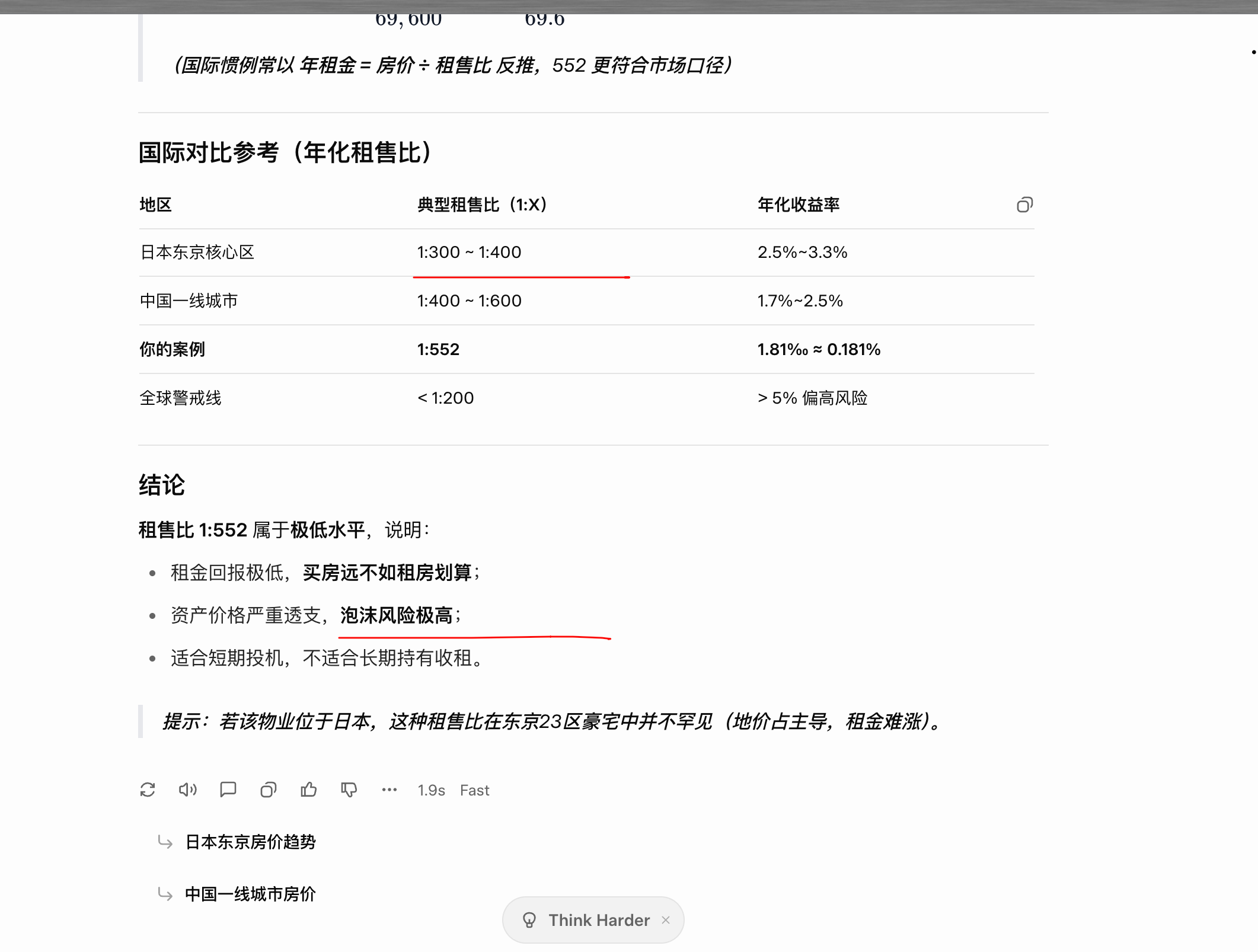Click the lightbulb icon in Think Harder chip
1258x952 pixels.
coord(529,920)
